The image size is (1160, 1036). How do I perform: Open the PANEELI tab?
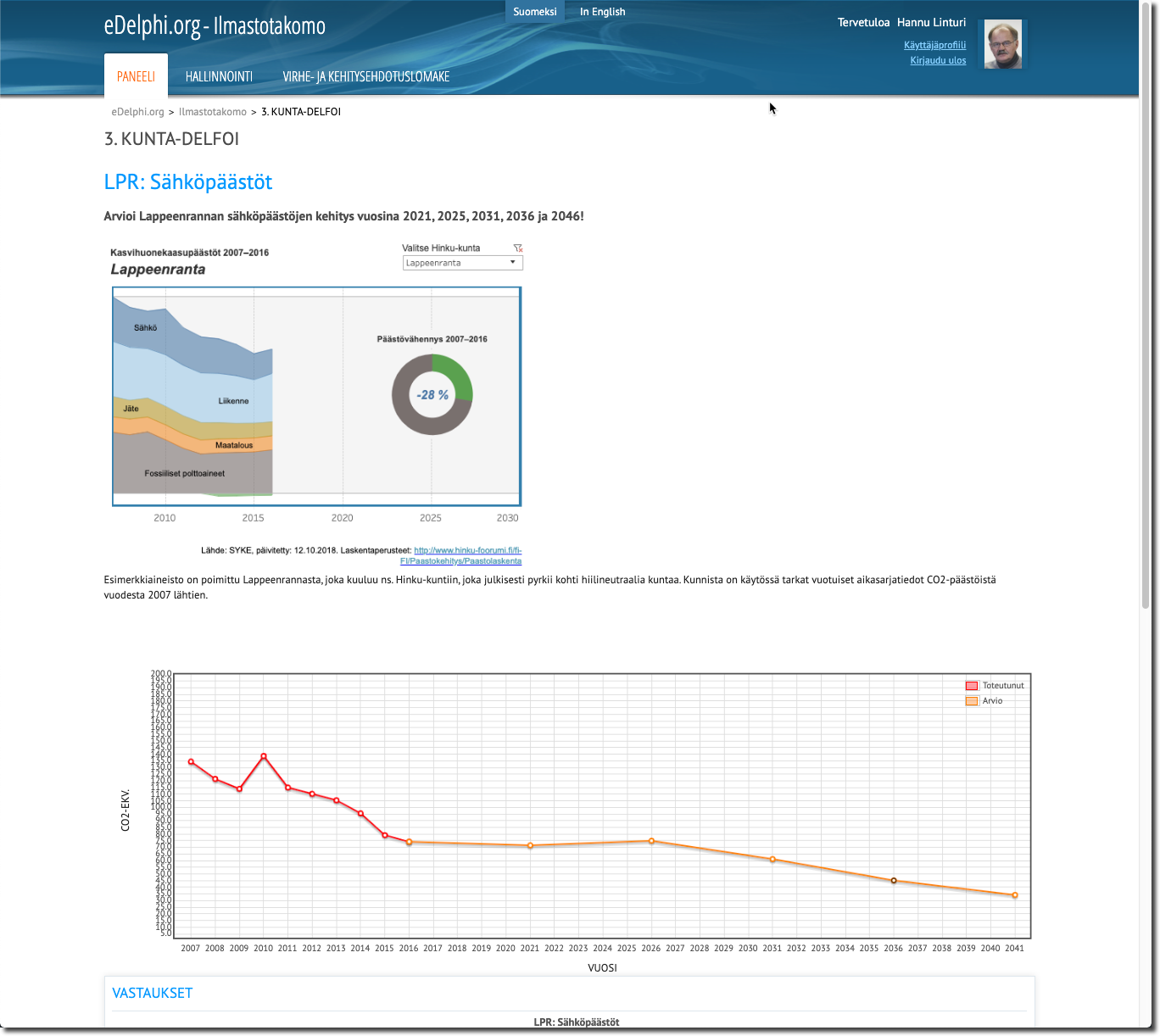point(136,76)
